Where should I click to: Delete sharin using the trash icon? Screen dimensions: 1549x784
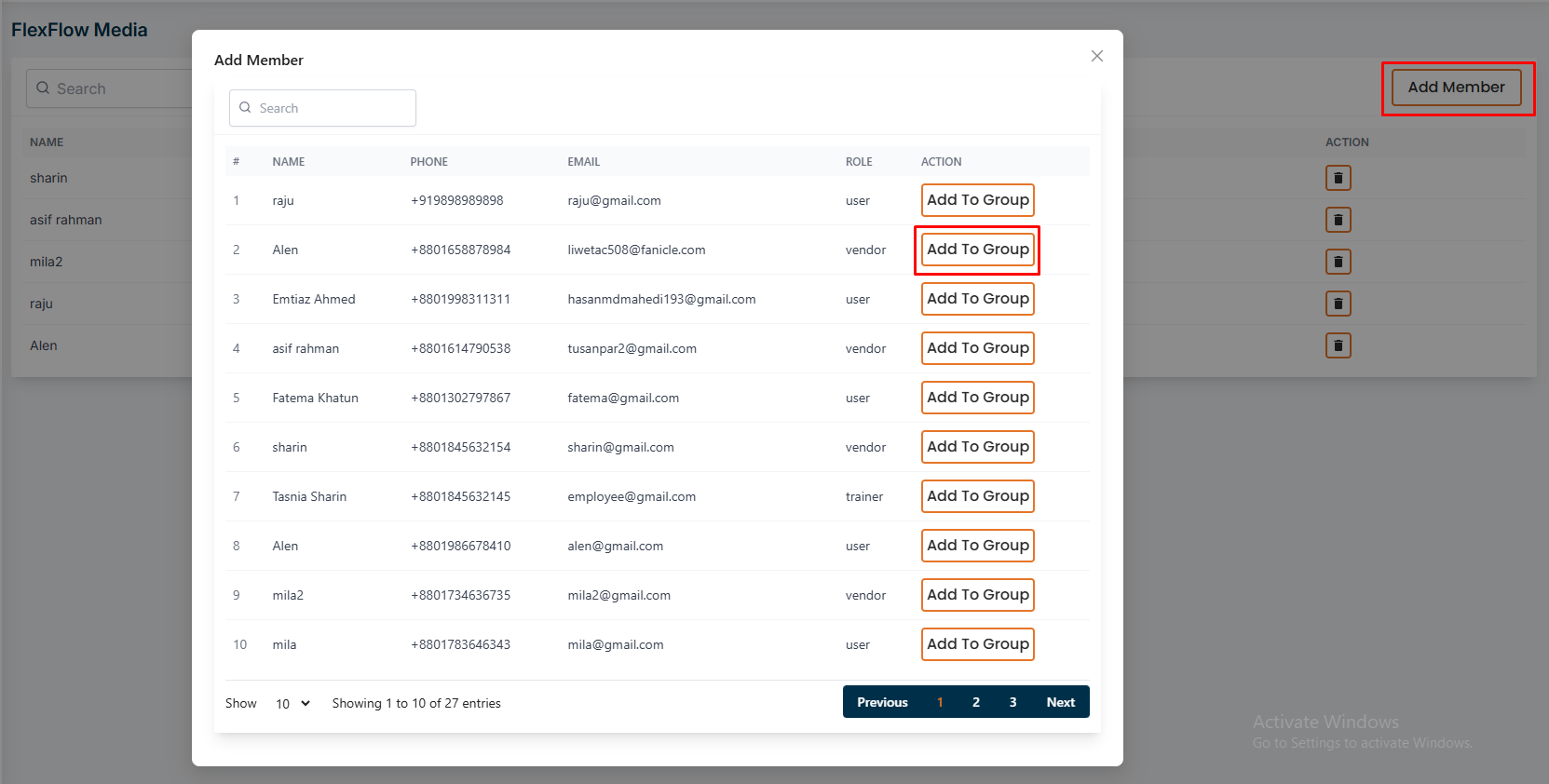[1338, 178]
